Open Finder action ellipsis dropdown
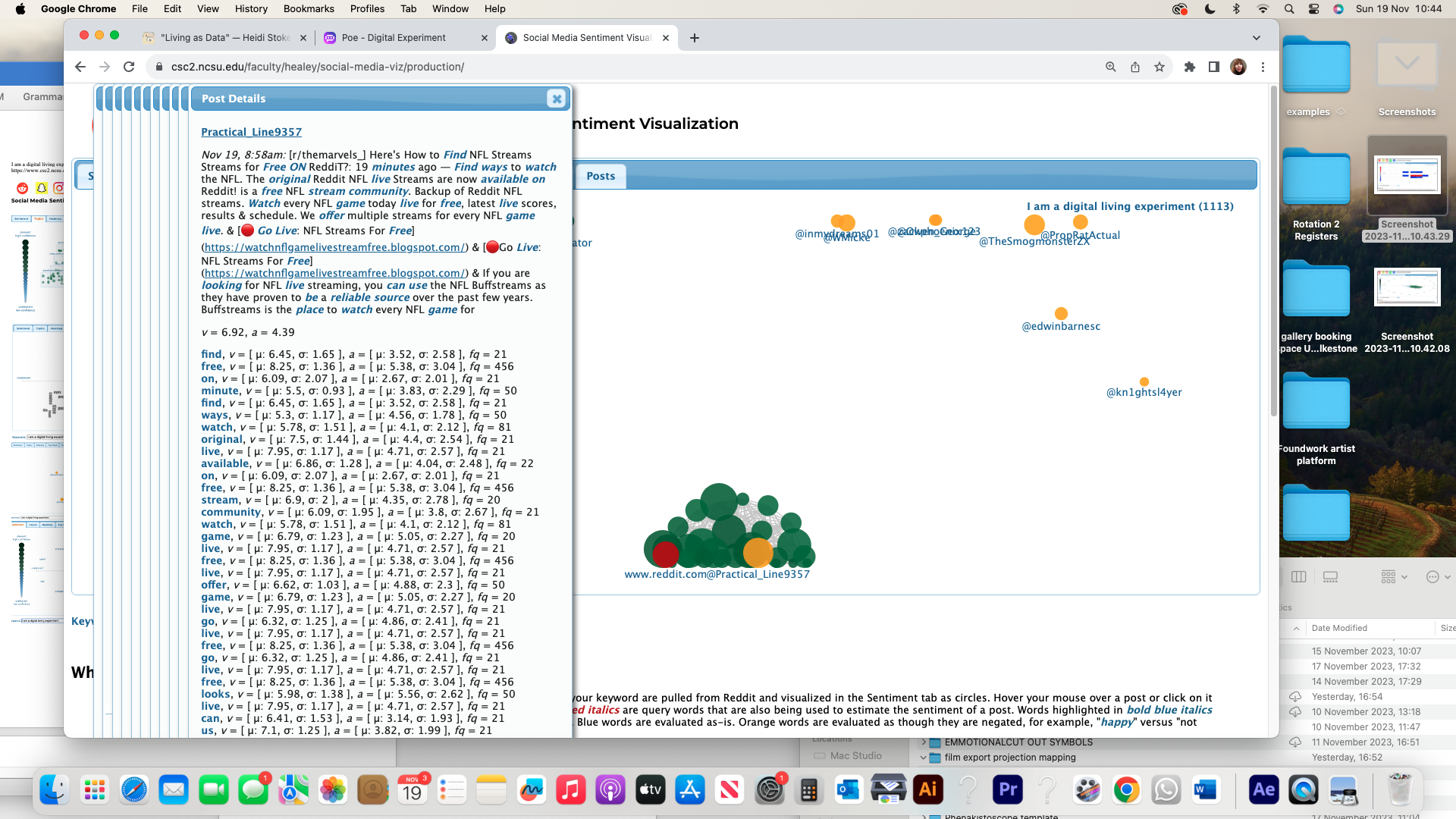 pos(1438,577)
